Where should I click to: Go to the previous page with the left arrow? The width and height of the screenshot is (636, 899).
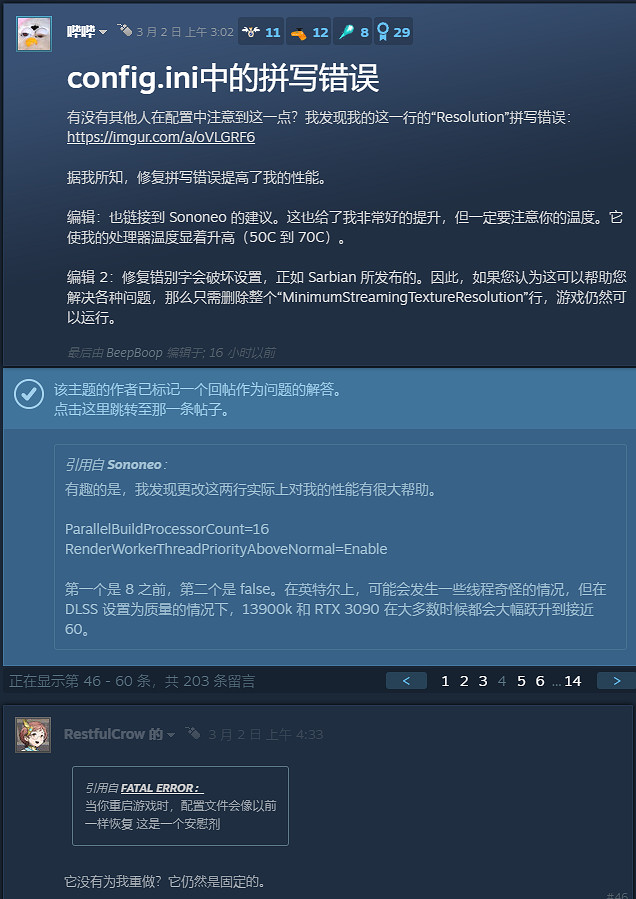(x=407, y=681)
